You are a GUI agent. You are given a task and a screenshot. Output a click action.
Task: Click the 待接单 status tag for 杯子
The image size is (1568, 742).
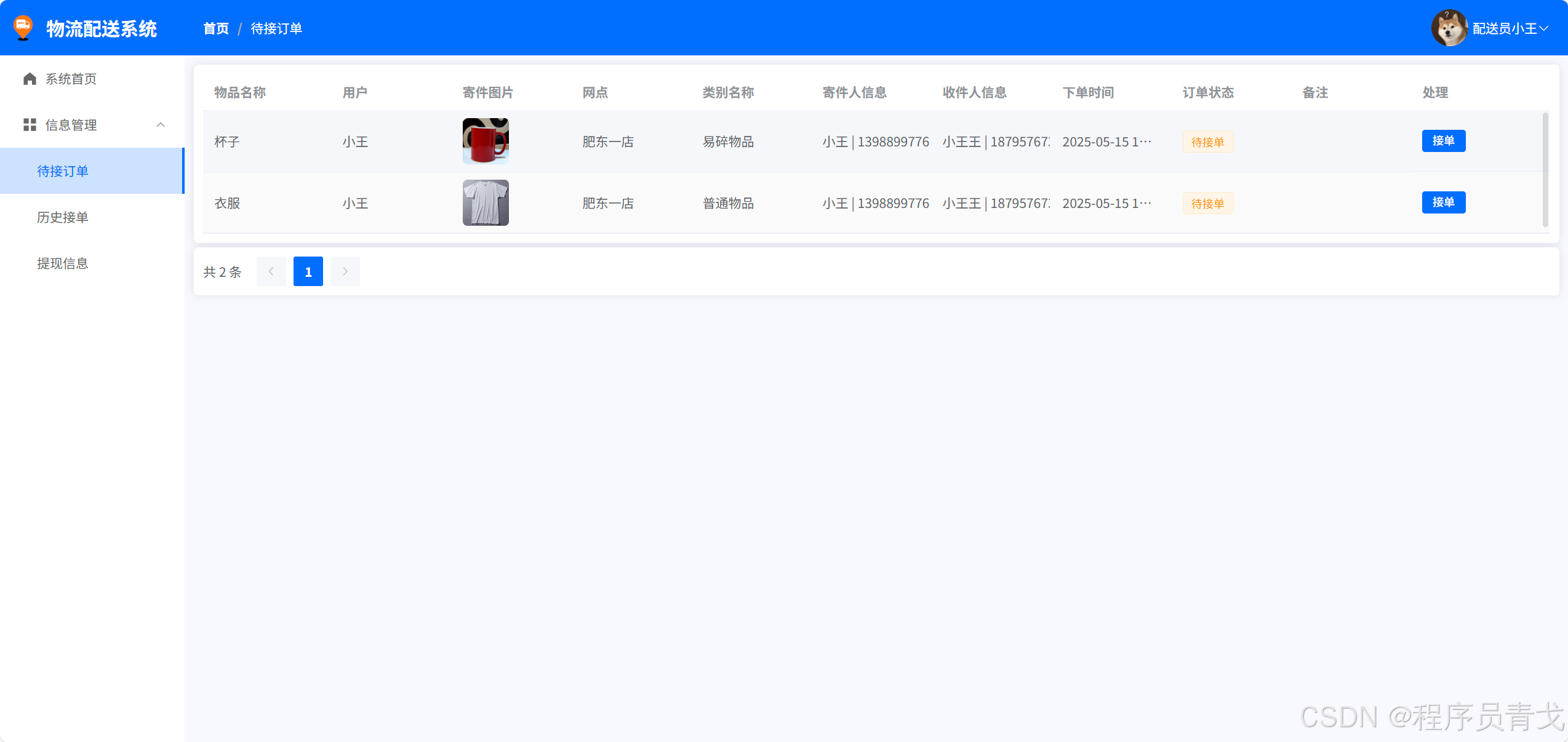click(1207, 142)
